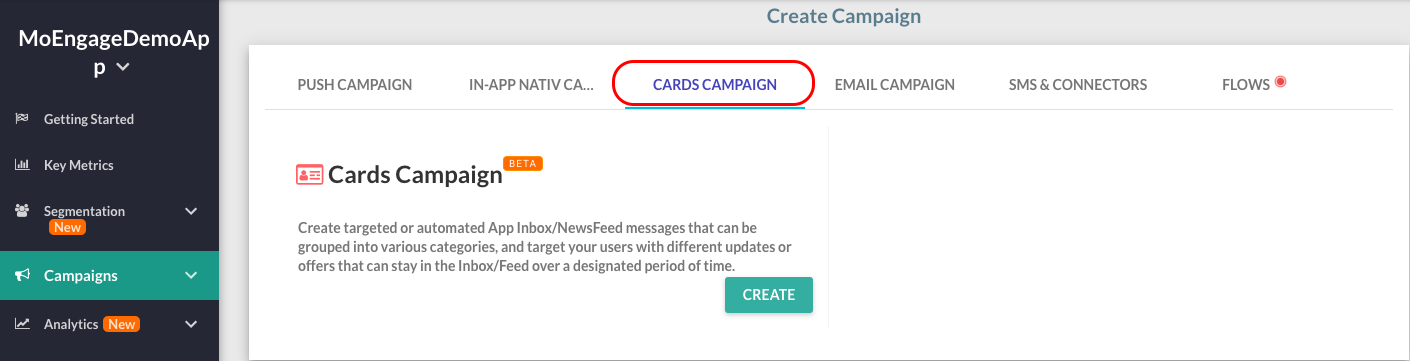Select the Cards Campaign tab
This screenshot has height=361, width=1410.
715,85
